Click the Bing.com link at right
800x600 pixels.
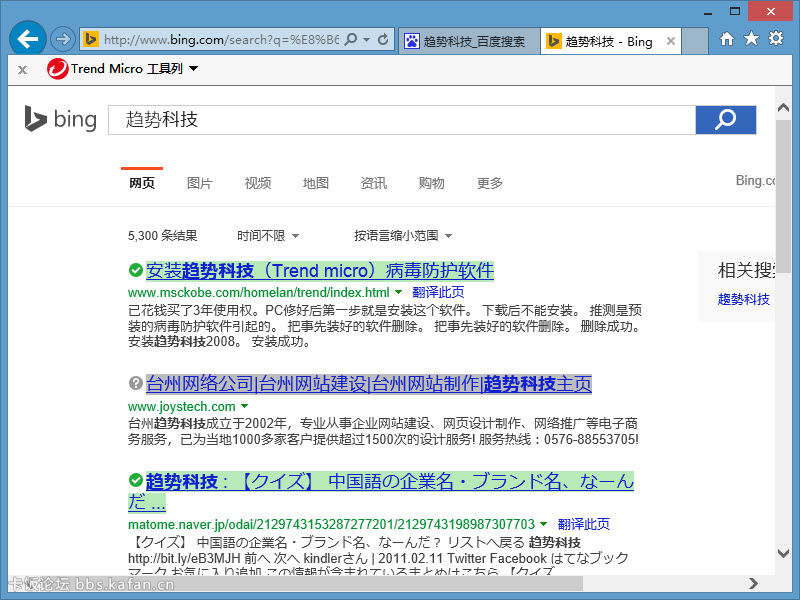click(755, 180)
